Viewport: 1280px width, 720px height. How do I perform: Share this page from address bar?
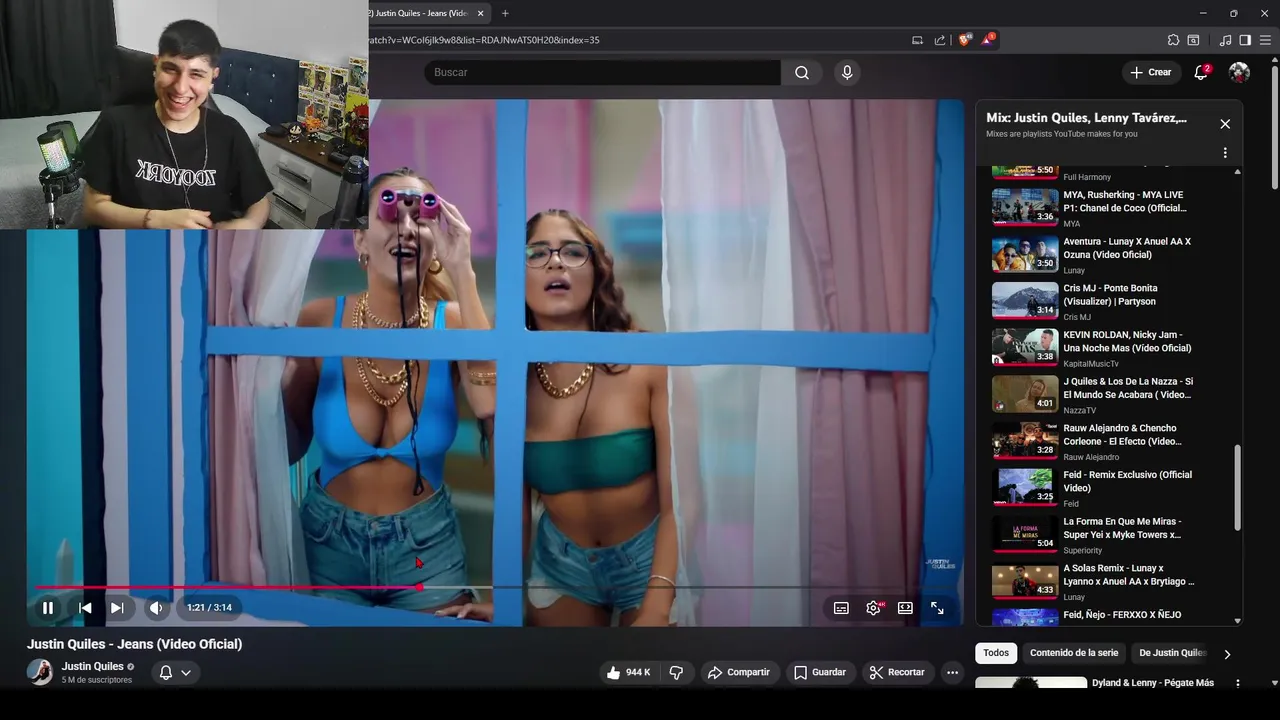(940, 40)
